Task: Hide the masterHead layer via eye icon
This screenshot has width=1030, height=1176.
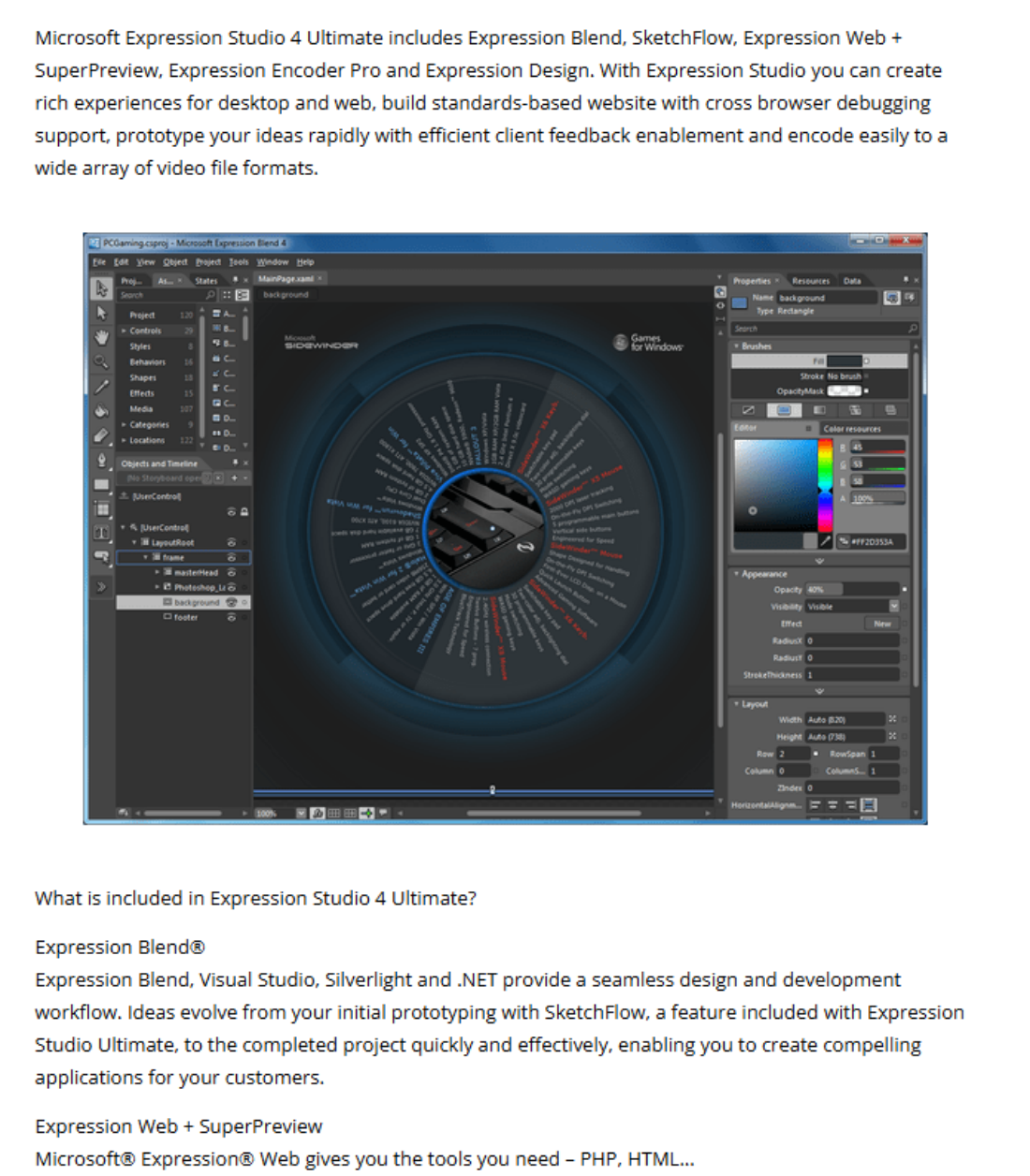Action: [231, 572]
